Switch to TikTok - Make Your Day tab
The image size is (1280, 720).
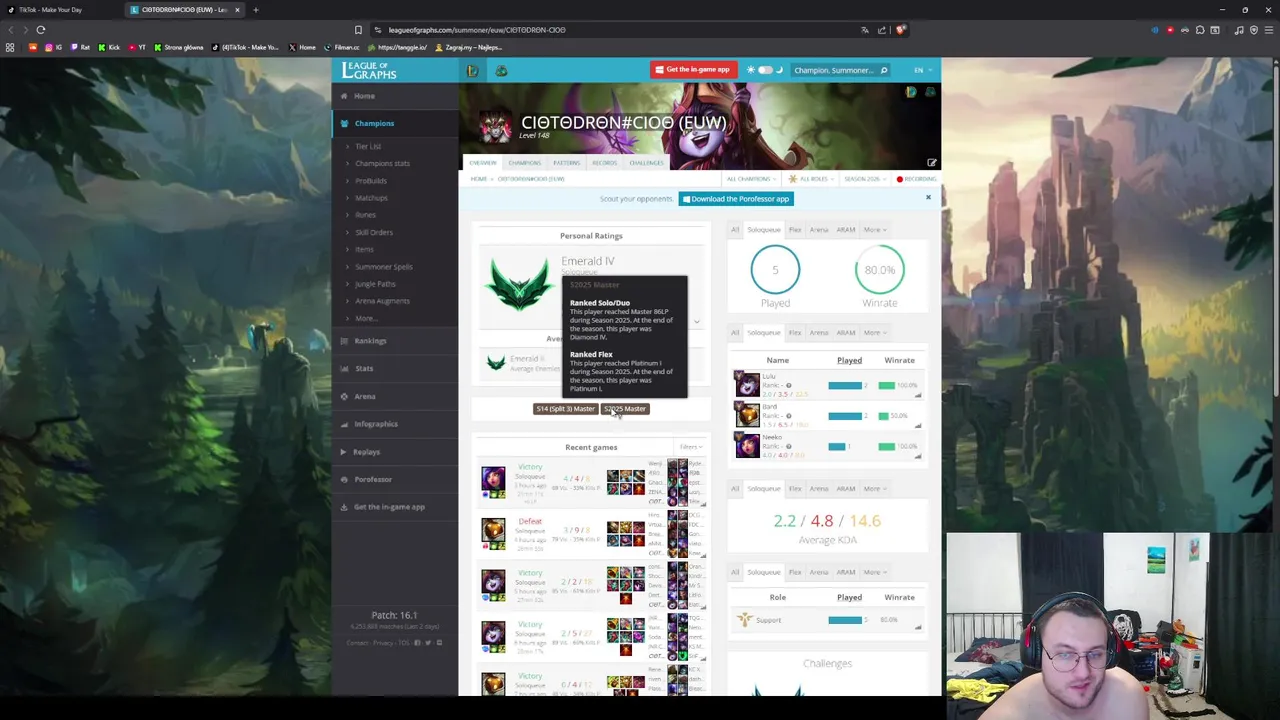50,10
